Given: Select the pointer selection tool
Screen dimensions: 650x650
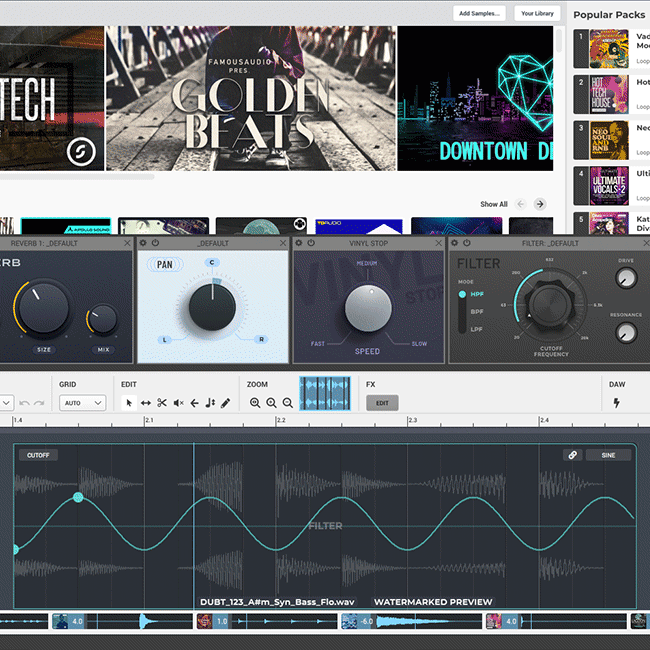Looking at the screenshot, I should [x=129, y=403].
